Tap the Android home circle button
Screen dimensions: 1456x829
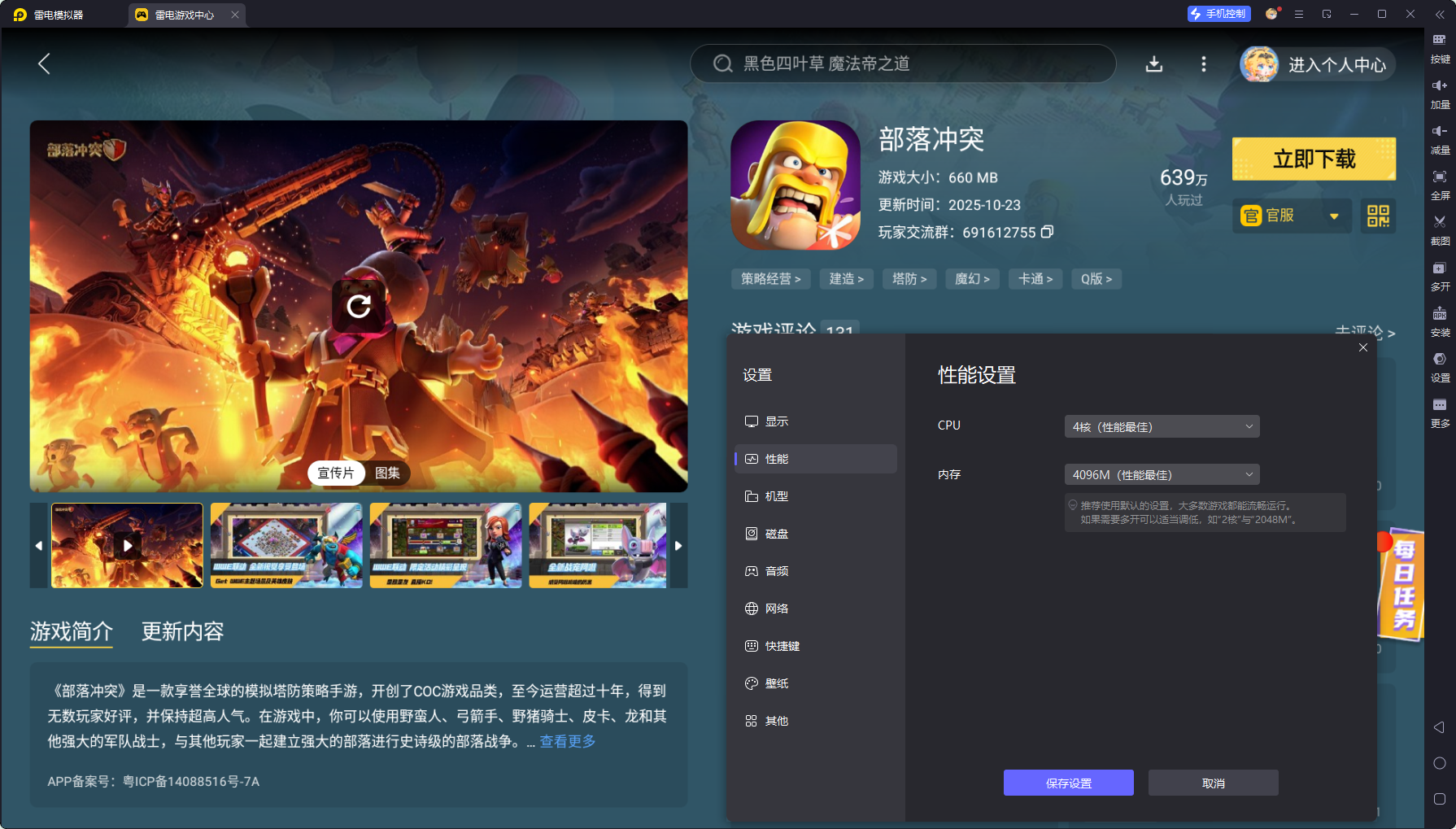point(1440,763)
